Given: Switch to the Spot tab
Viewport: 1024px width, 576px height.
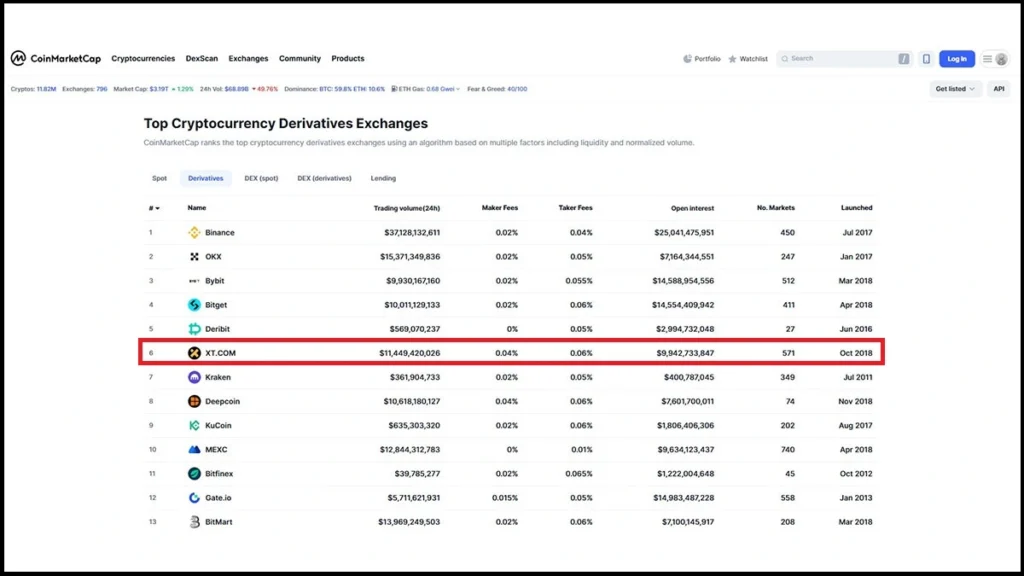Looking at the screenshot, I should coord(159,178).
